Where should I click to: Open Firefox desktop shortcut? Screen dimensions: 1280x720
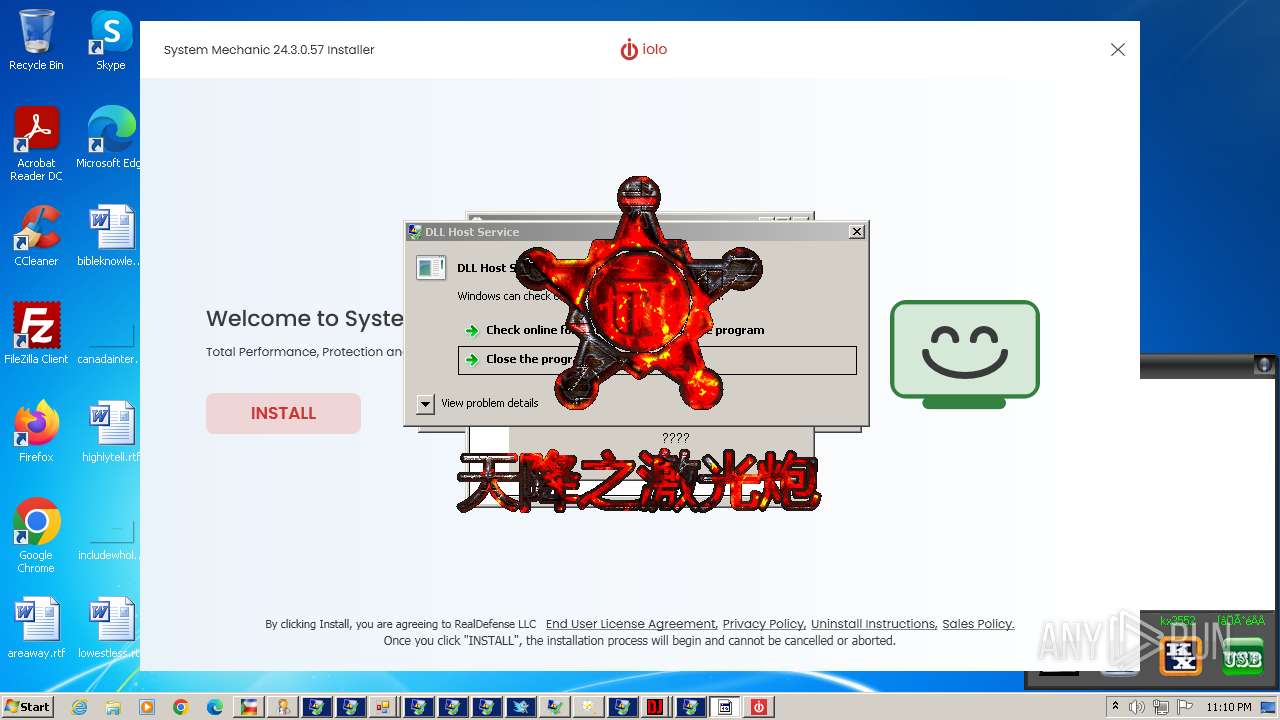(x=36, y=432)
